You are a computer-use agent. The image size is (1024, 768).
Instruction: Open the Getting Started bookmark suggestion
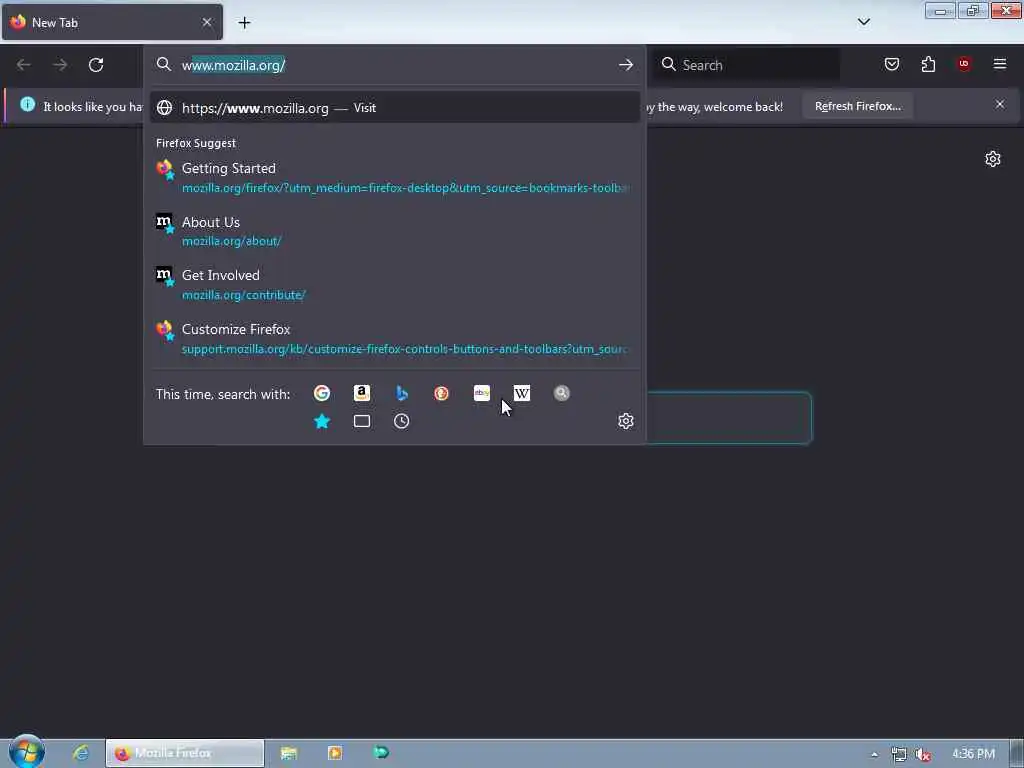[x=394, y=177]
